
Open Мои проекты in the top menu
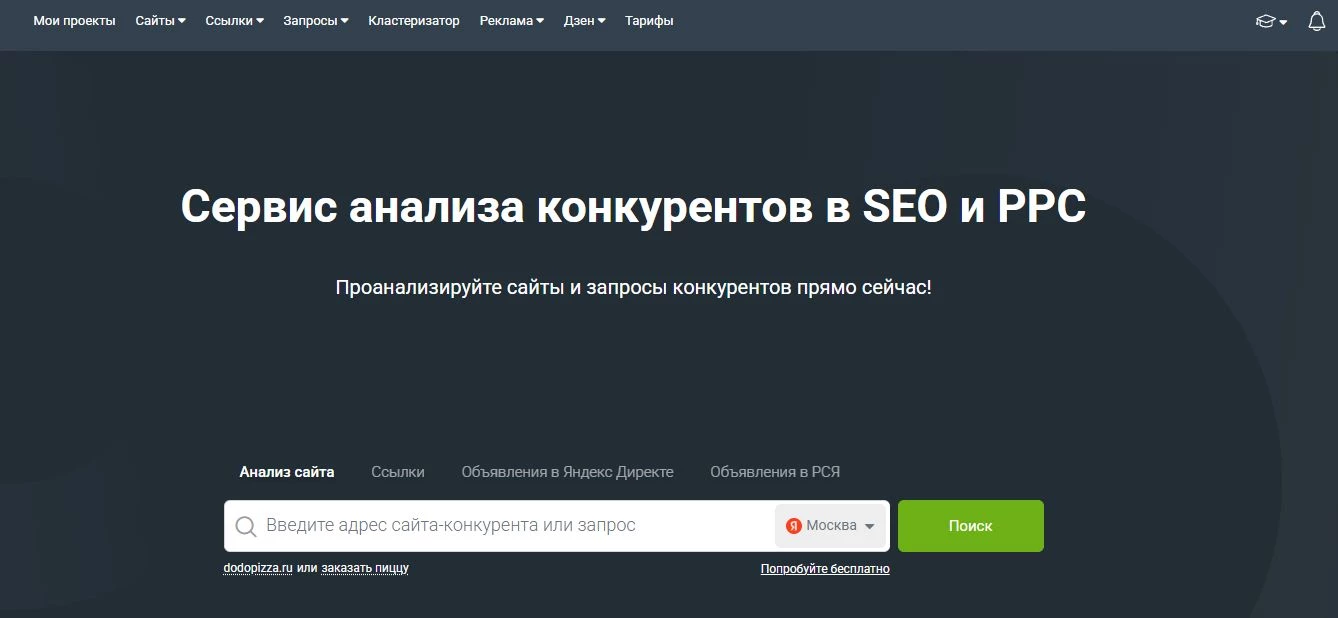click(74, 20)
